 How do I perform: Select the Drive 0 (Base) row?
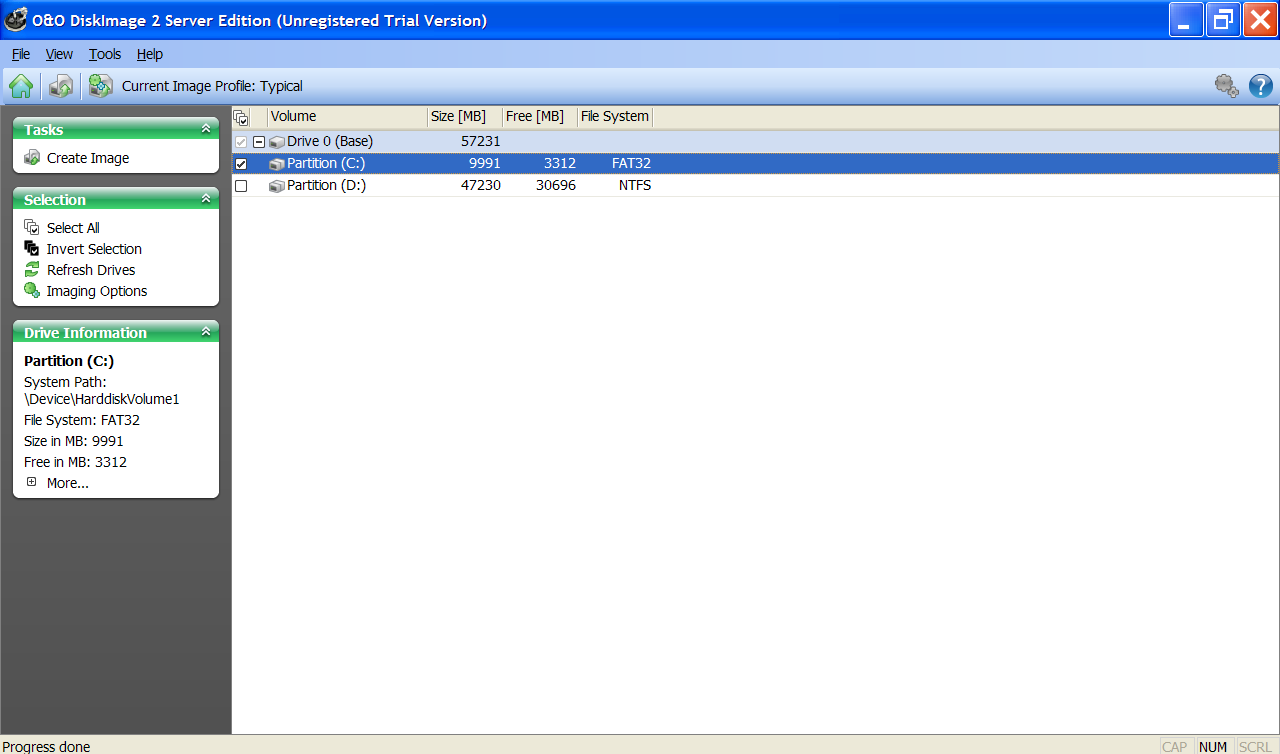coord(755,142)
